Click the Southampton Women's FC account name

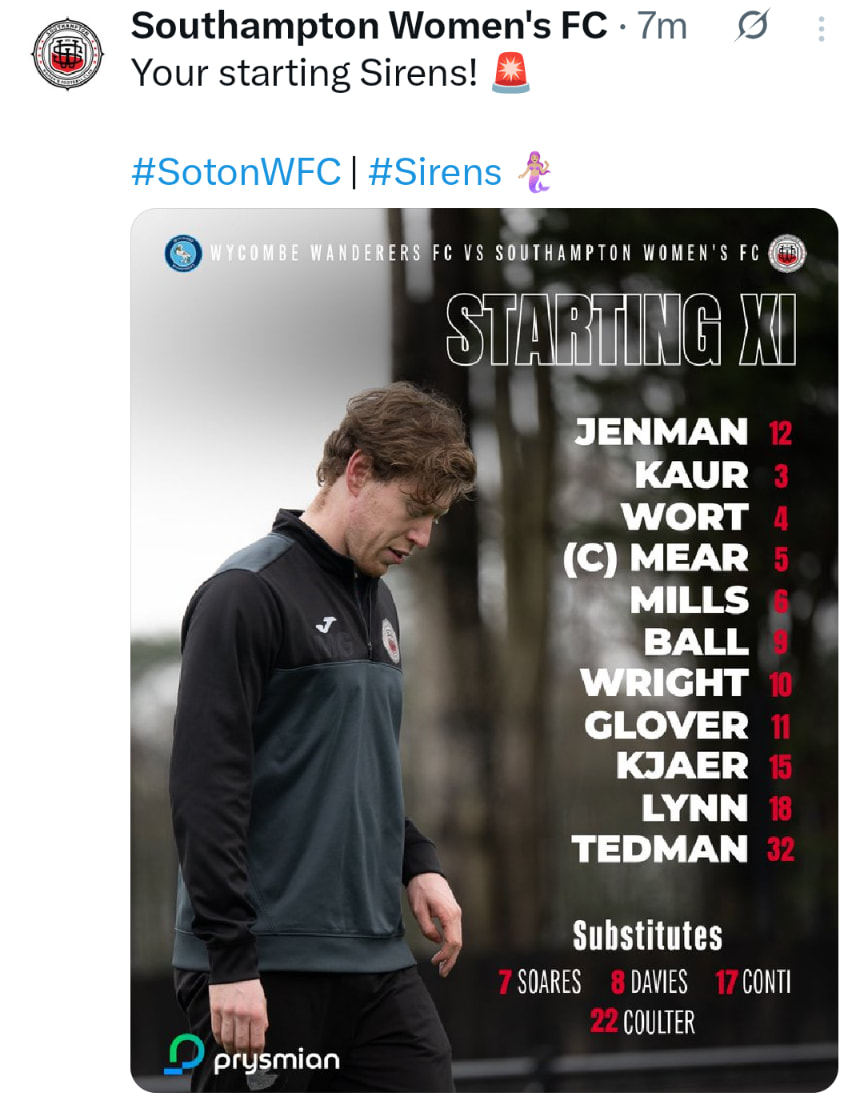pos(369,27)
